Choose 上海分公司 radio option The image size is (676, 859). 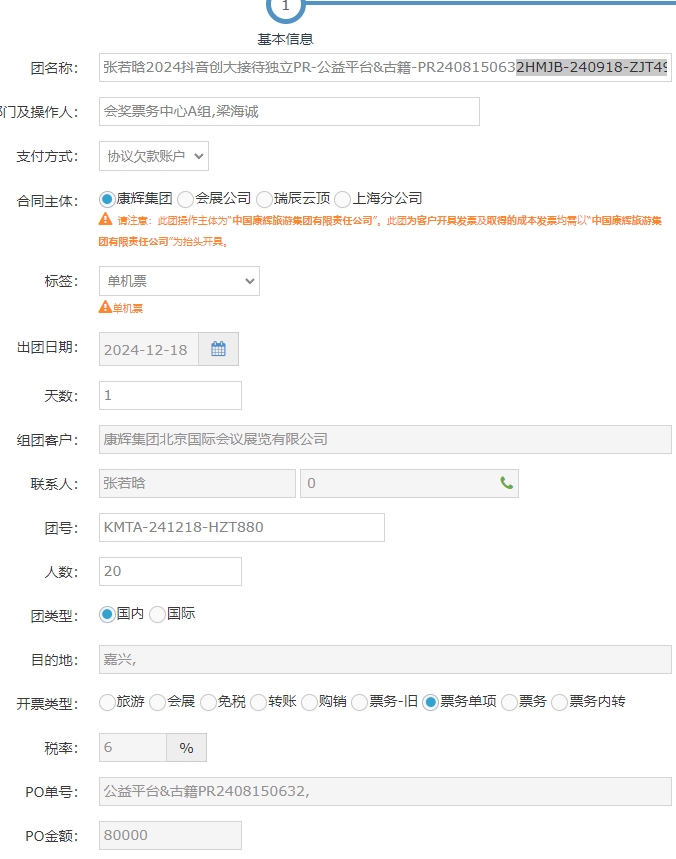point(343,199)
